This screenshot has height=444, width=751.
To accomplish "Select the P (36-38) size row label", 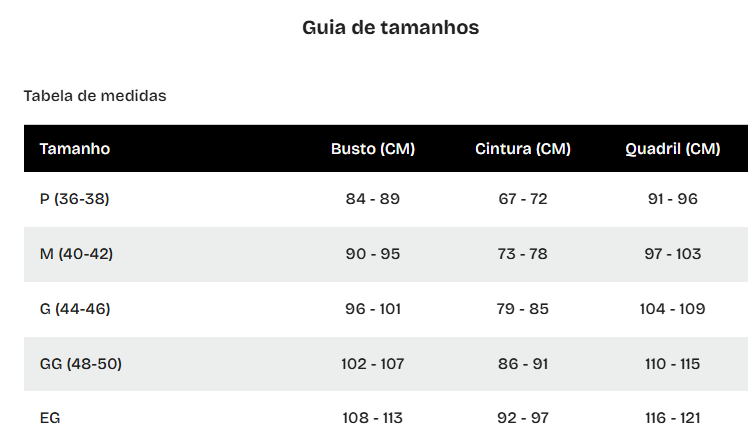I will click(x=75, y=199).
